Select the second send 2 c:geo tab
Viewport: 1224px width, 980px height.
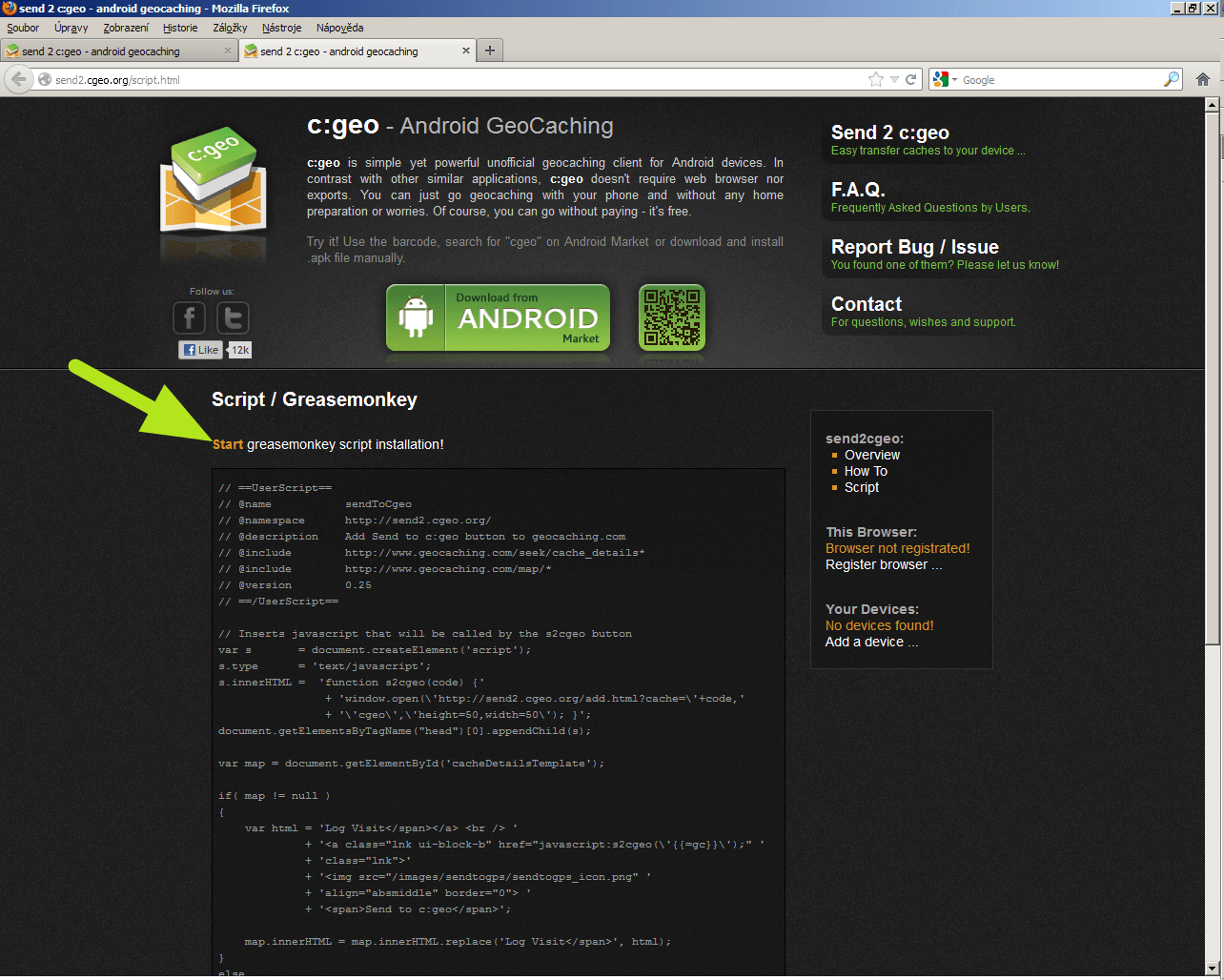[357, 51]
